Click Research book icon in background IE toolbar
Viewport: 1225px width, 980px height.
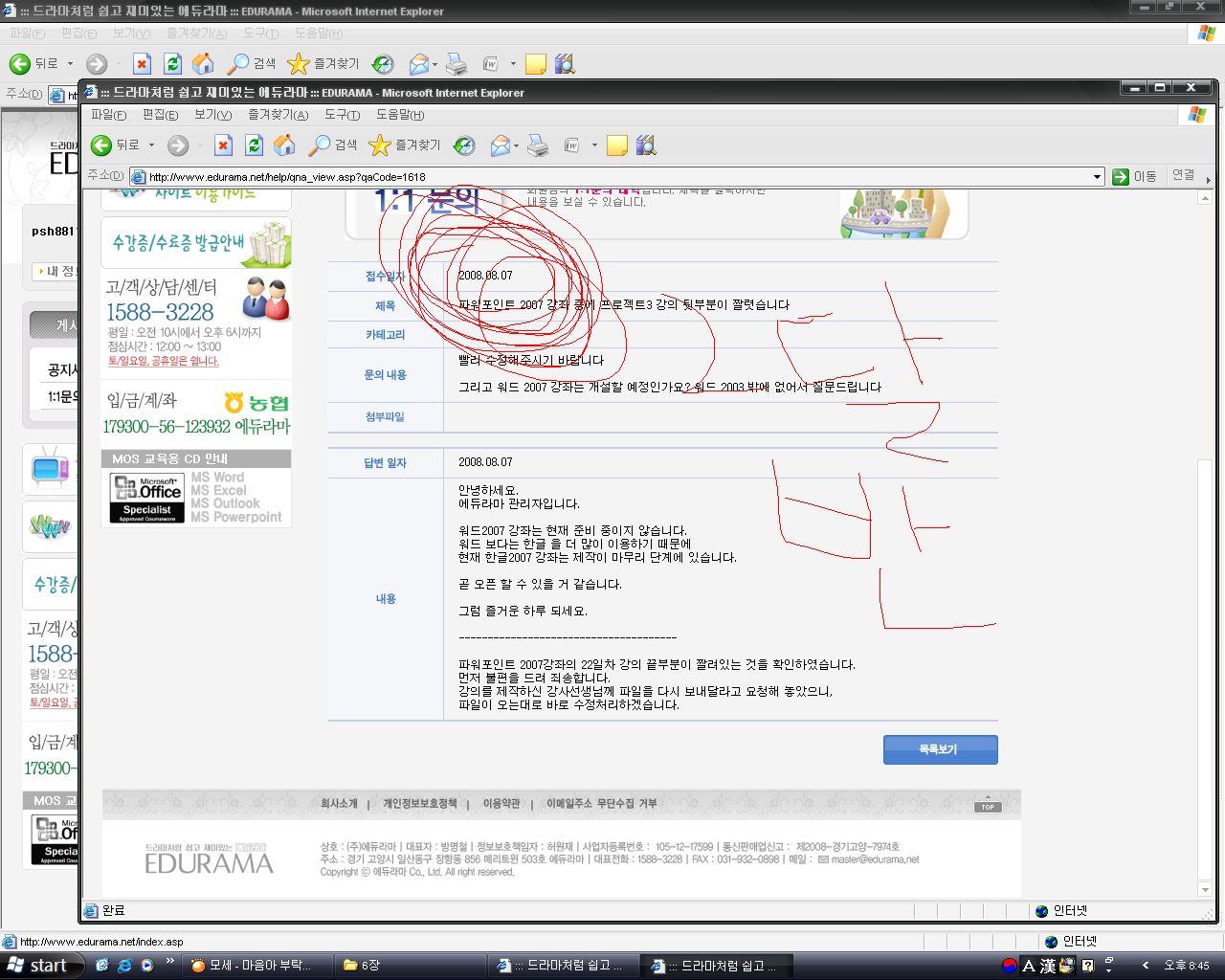[565, 64]
